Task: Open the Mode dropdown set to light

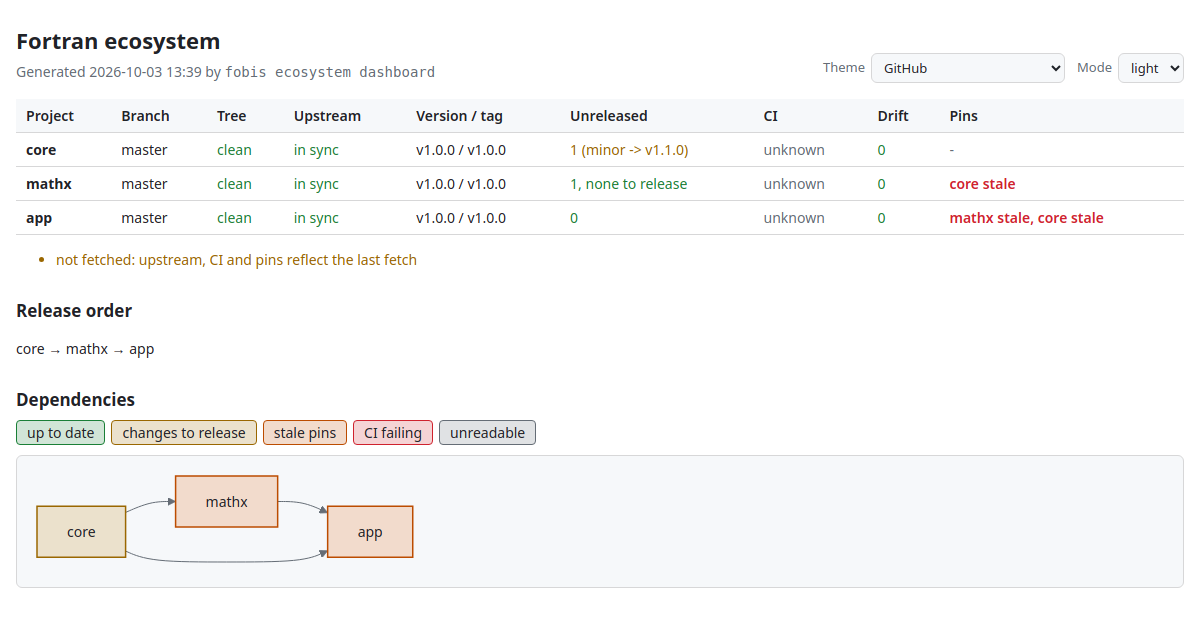Action: pos(1151,68)
